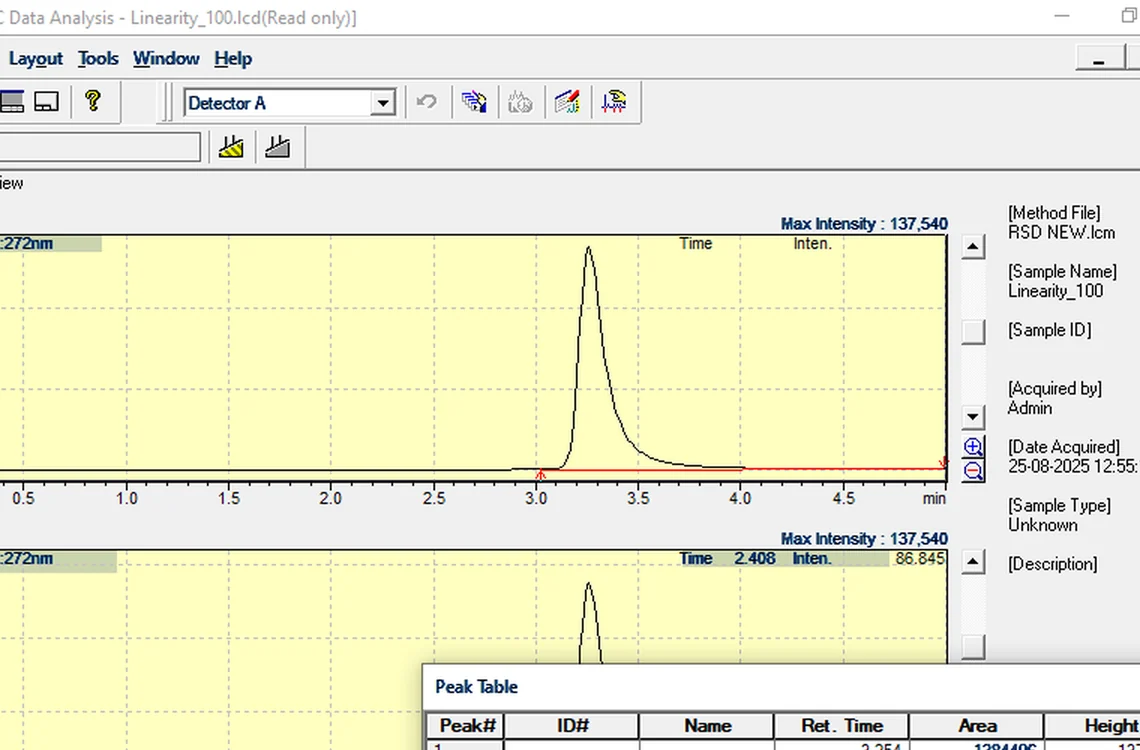Click the empty text field beside the peak icons

(99, 147)
